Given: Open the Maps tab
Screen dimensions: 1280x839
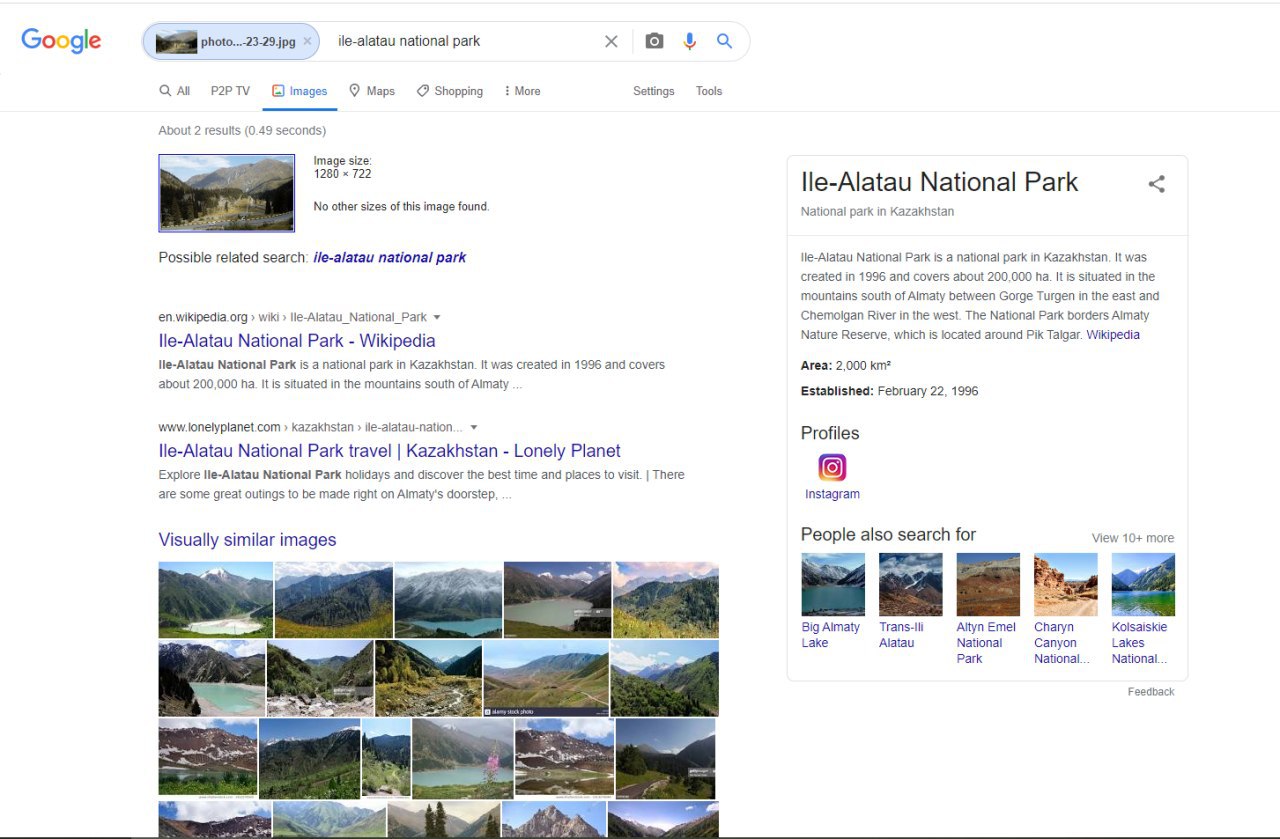Looking at the screenshot, I should [371, 91].
